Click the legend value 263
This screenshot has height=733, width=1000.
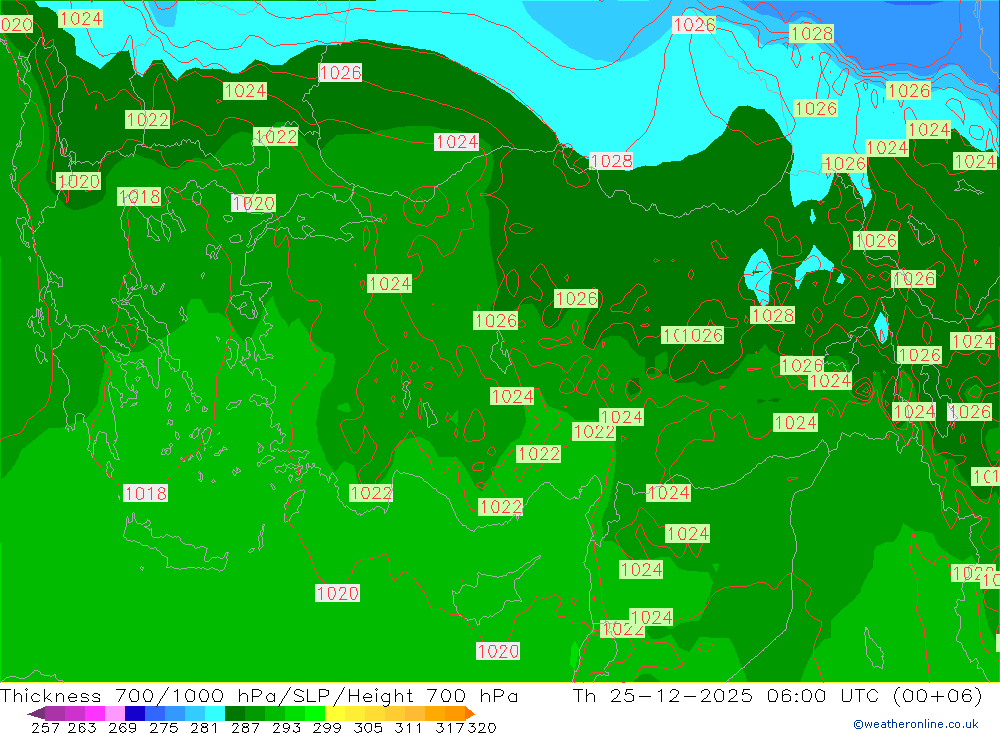click(x=82, y=727)
